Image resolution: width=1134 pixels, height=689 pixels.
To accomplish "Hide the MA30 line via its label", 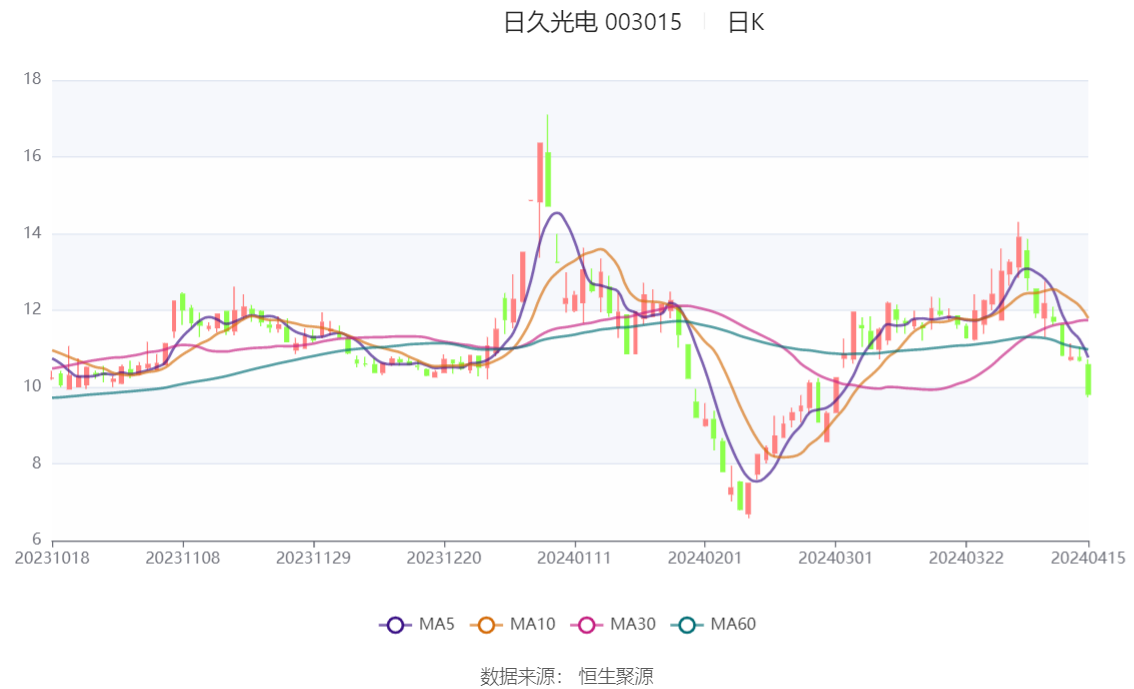I will [x=633, y=624].
